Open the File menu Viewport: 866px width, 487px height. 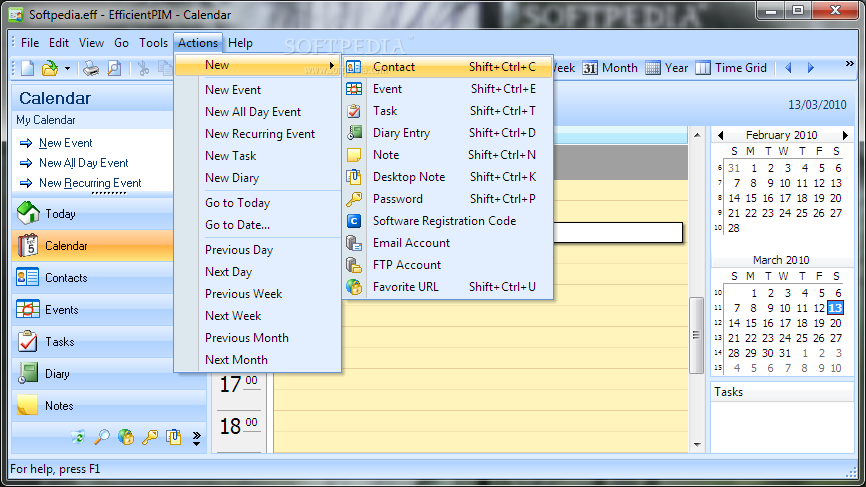(30, 43)
